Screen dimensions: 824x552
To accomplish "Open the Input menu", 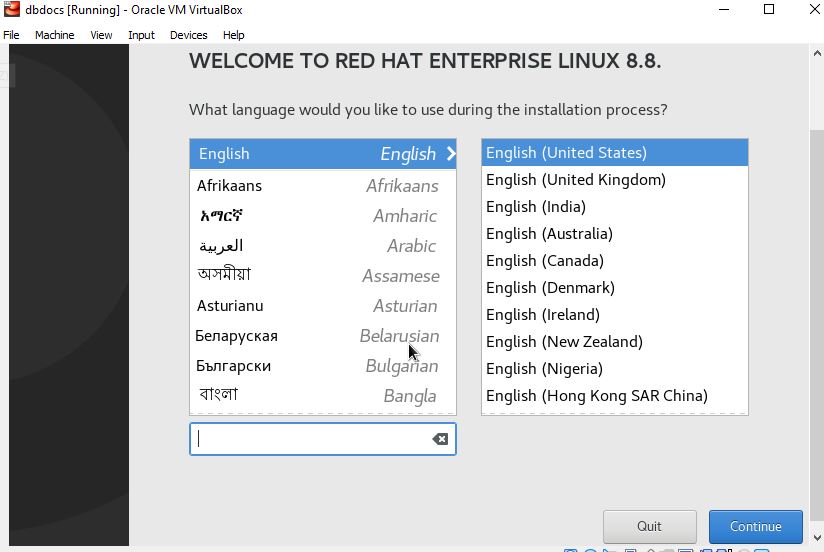I will (x=141, y=35).
